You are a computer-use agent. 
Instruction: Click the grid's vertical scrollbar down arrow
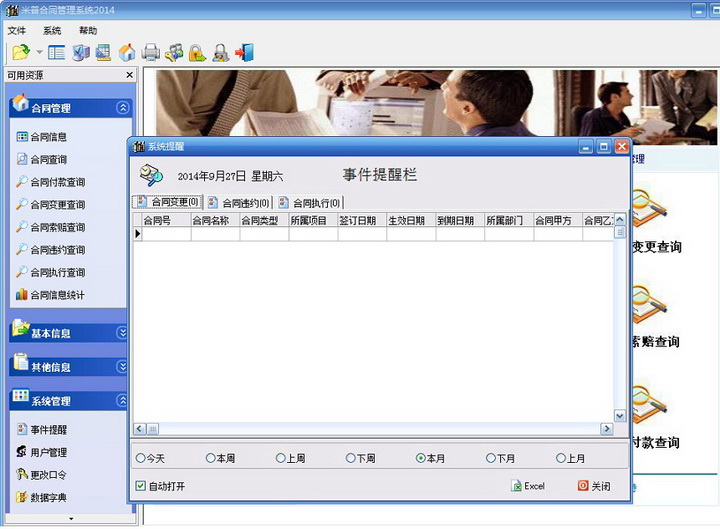point(619,416)
